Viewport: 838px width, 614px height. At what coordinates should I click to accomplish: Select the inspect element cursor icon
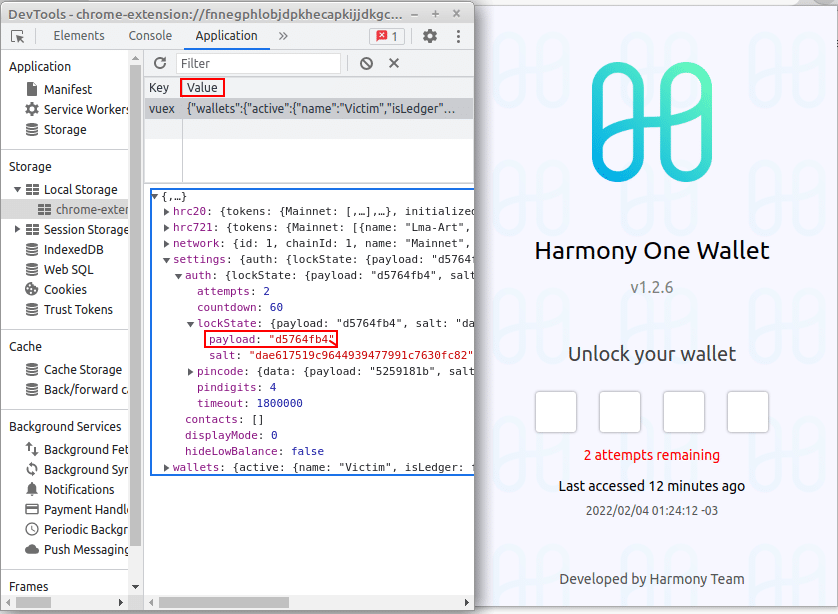18,36
